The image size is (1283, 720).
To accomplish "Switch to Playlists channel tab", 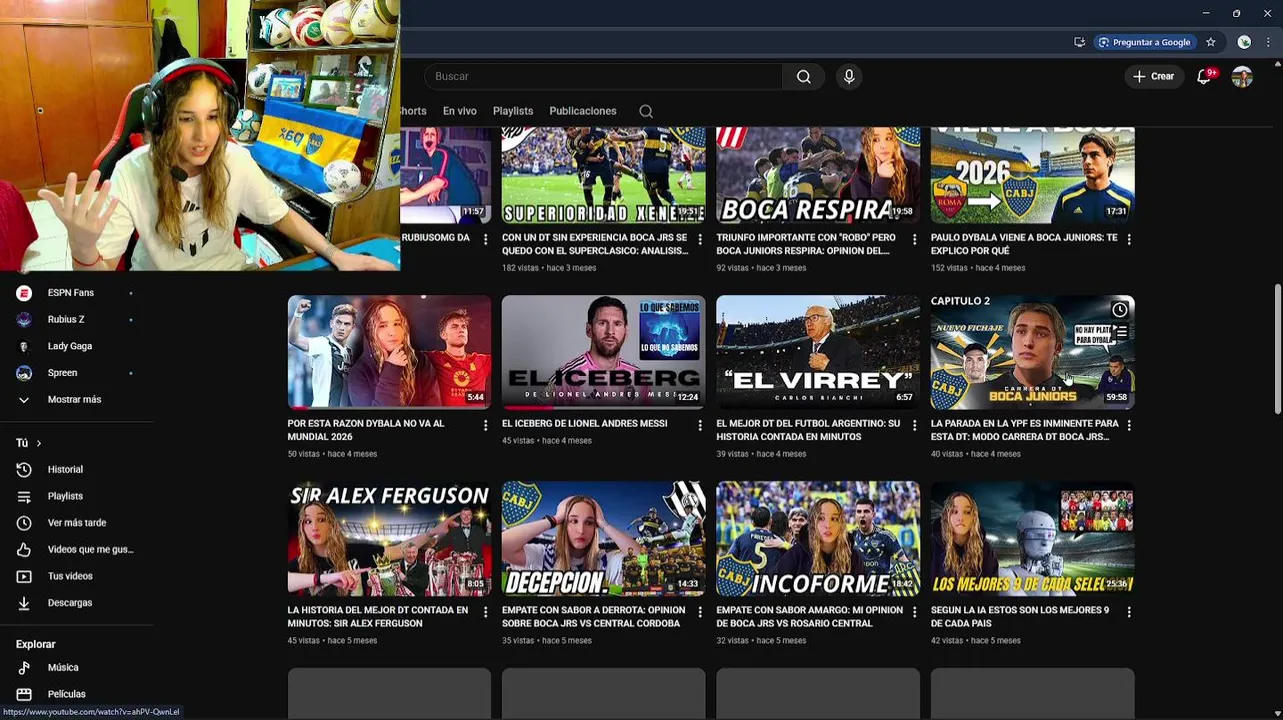I will pyautogui.click(x=513, y=111).
